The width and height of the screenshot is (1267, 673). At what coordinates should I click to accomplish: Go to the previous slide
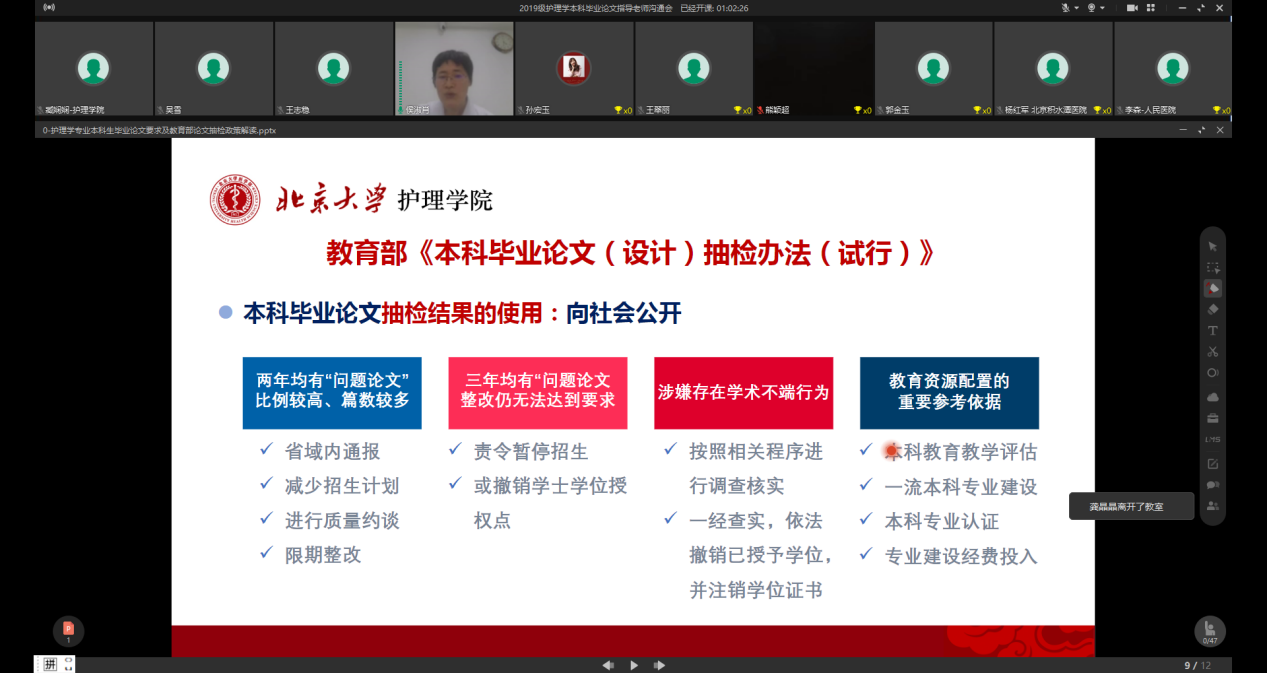[608, 665]
